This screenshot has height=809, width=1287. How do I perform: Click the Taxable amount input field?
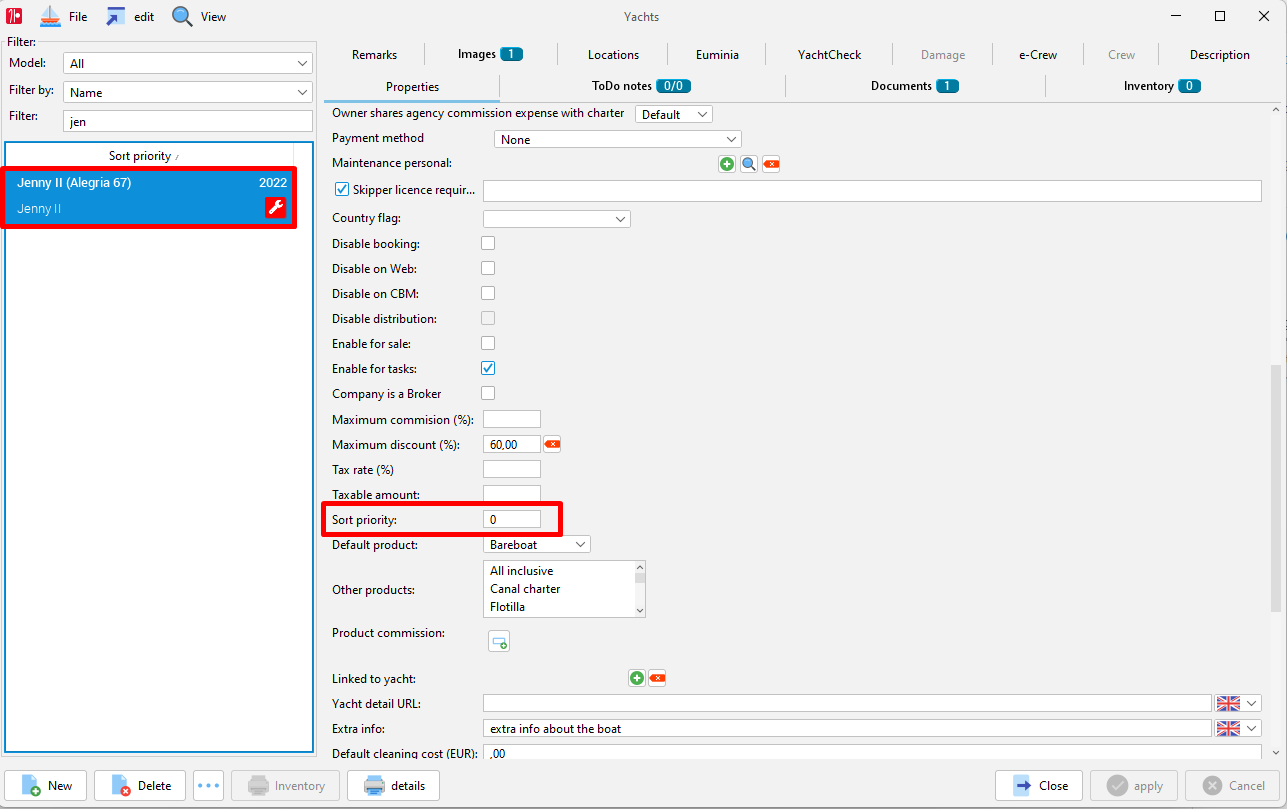pos(512,493)
